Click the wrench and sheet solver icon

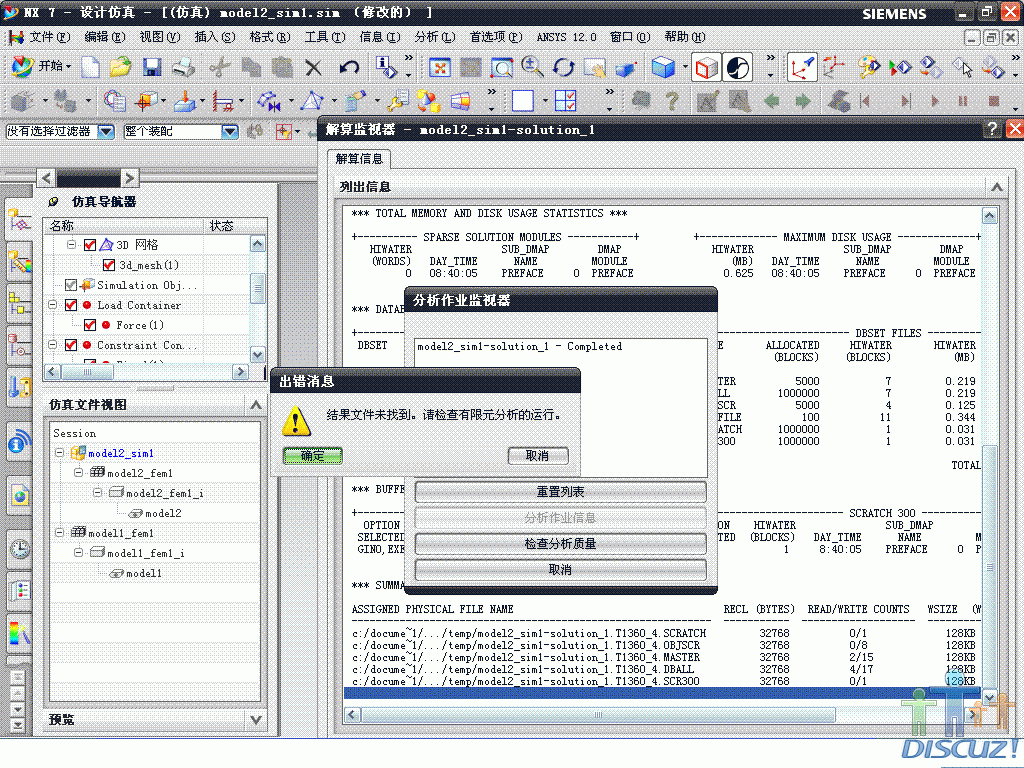397,101
